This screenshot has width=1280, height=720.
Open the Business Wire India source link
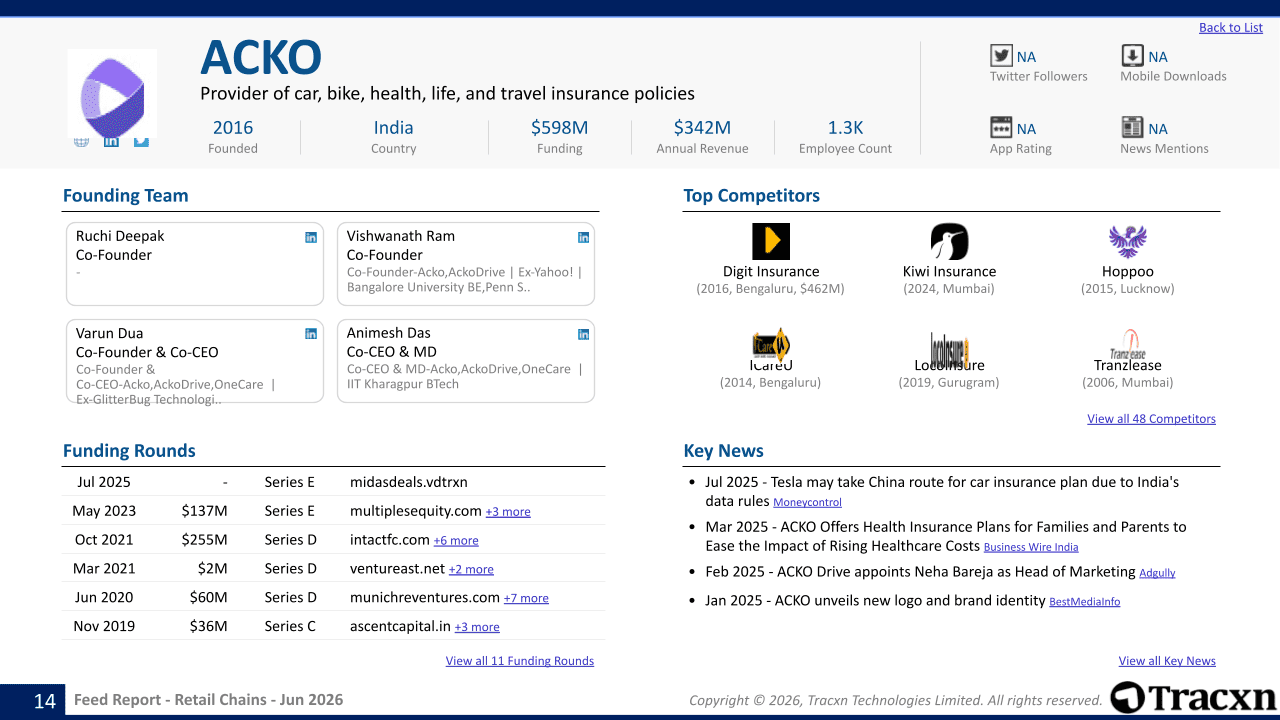coord(1031,547)
